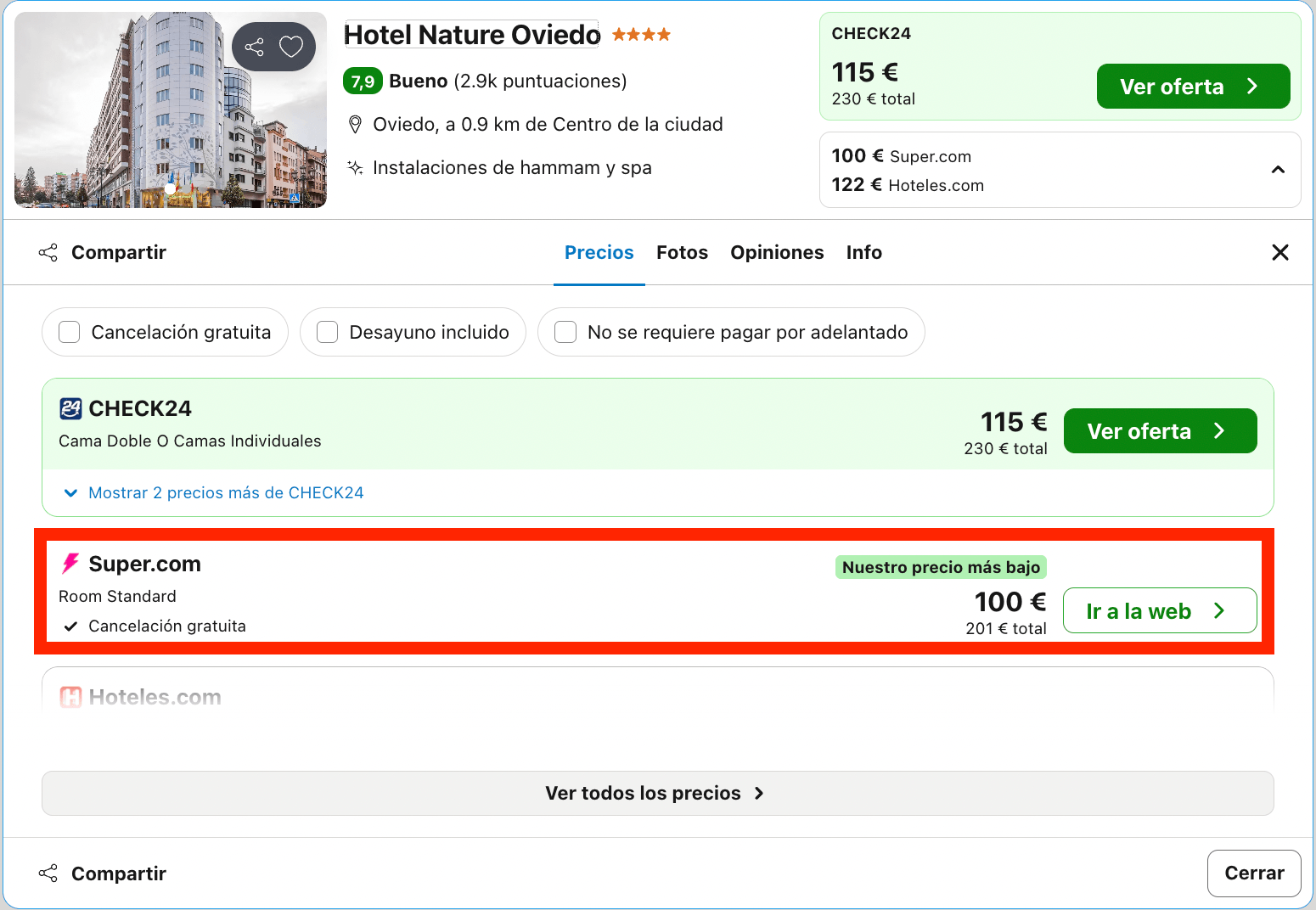Click Ir a la web for Super.com
The image size is (1316, 910).
(x=1160, y=610)
